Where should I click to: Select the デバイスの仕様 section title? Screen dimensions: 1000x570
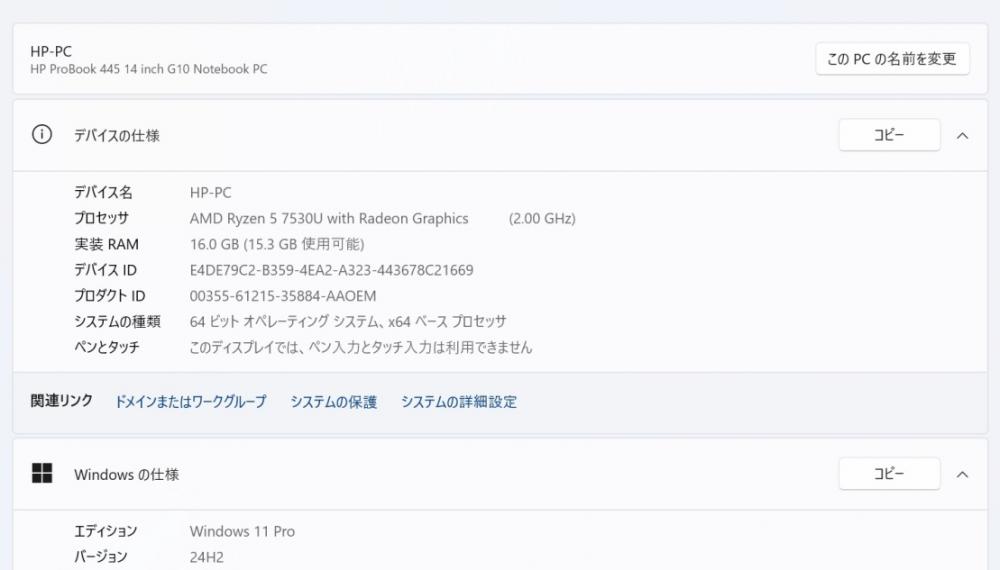117,135
